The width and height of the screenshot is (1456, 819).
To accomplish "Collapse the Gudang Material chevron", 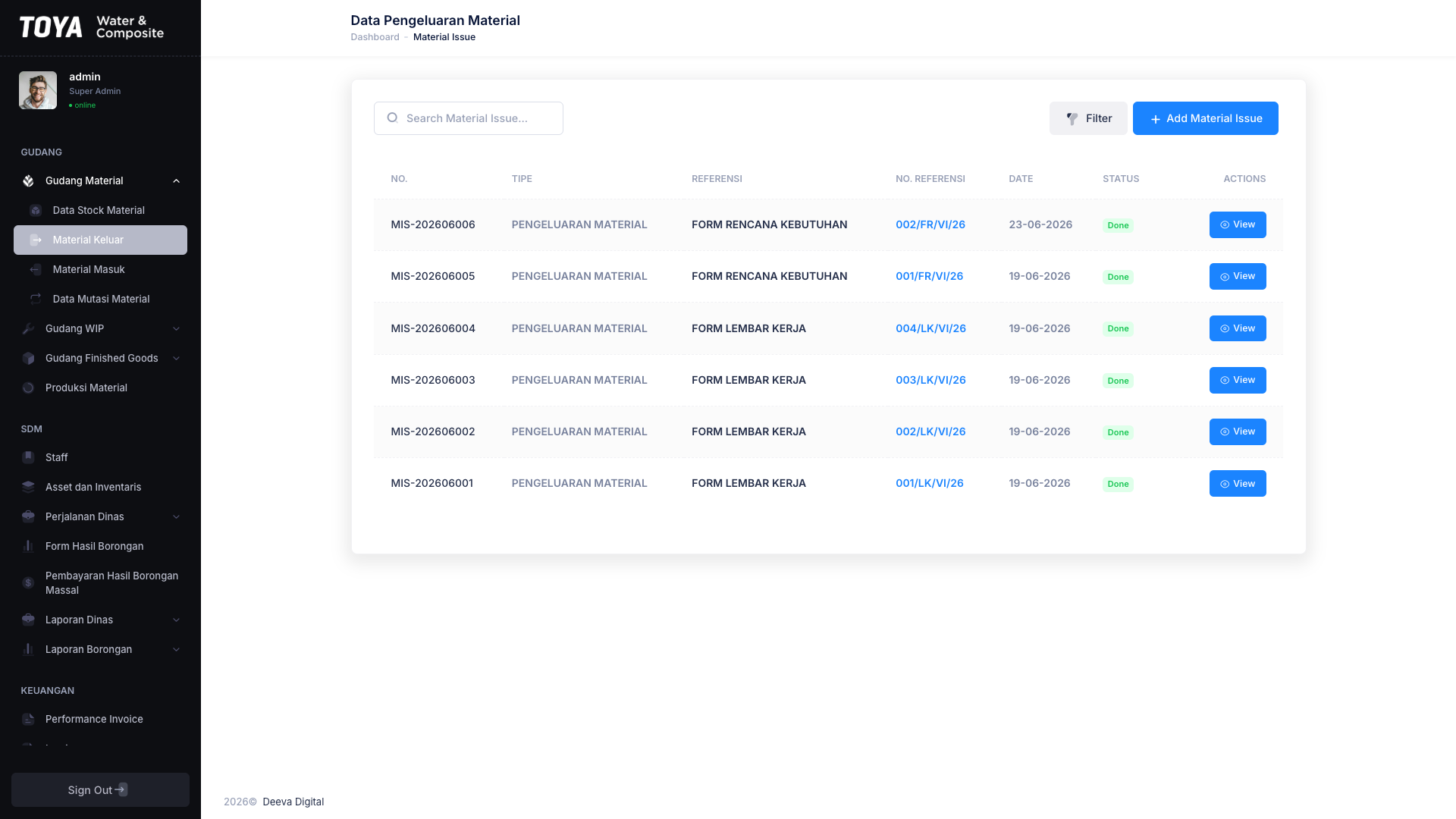I will [177, 181].
